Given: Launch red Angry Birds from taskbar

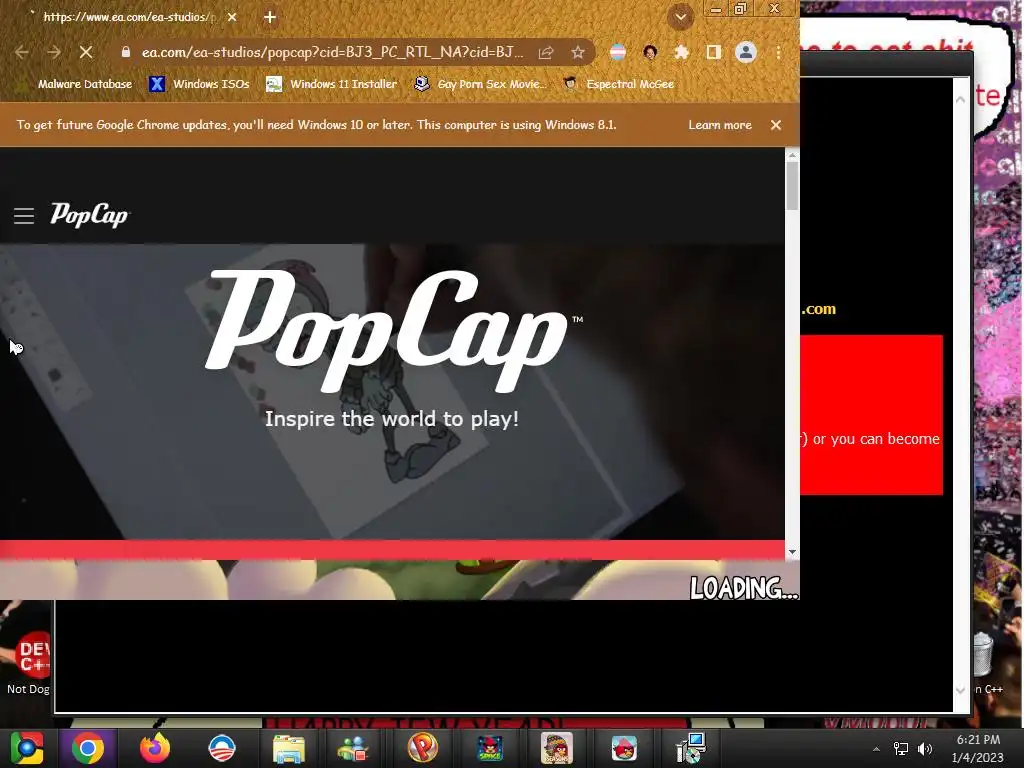Looking at the screenshot, I should [624, 748].
